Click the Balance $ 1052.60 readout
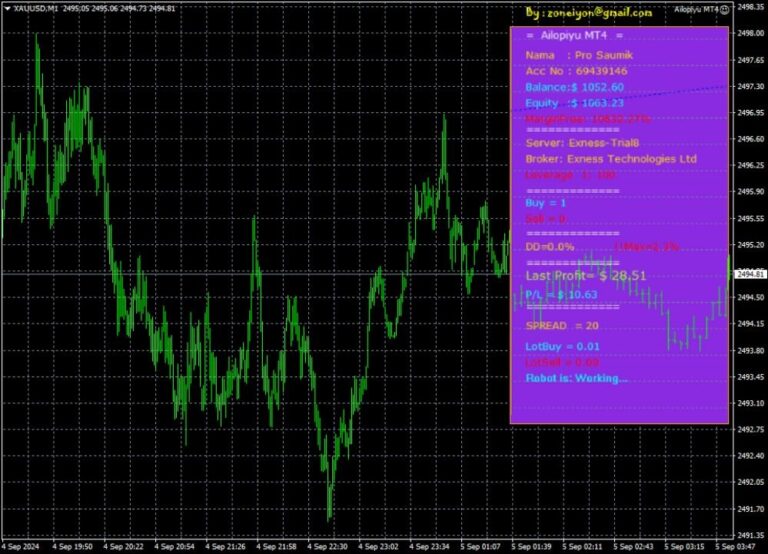Screen dimensions: 768x554 [x=574, y=87]
